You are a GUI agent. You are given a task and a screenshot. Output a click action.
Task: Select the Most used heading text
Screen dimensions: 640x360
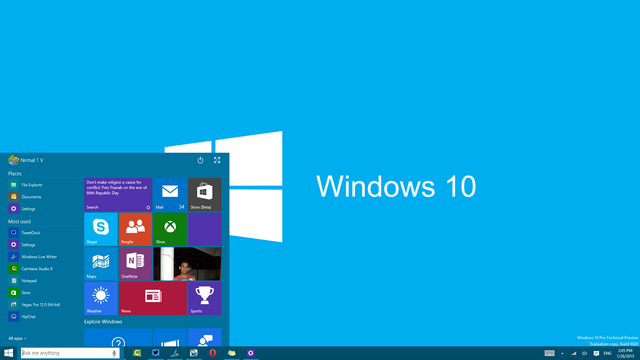19,222
